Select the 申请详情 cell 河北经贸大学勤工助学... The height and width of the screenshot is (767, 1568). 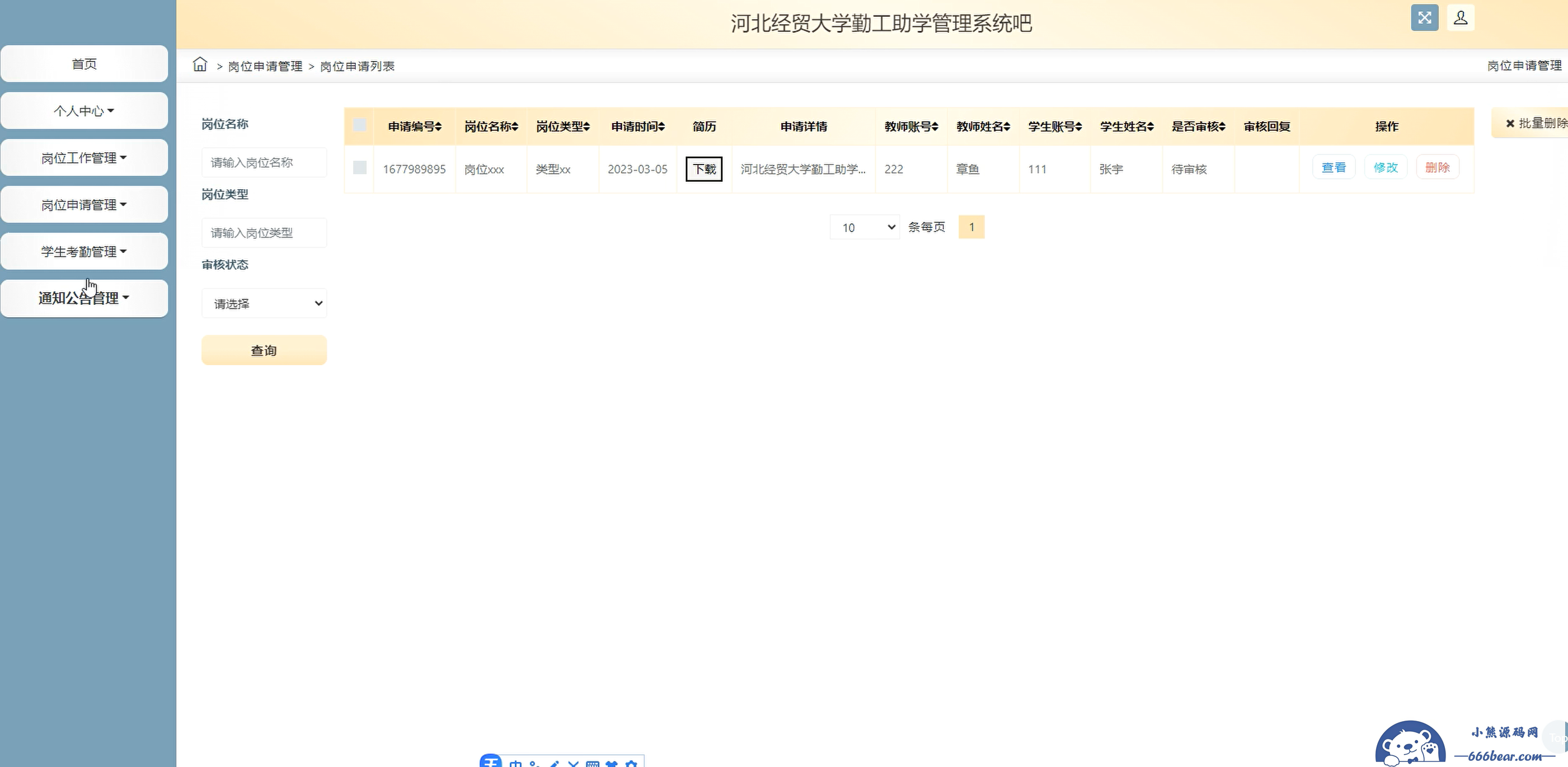[x=803, y=169]
